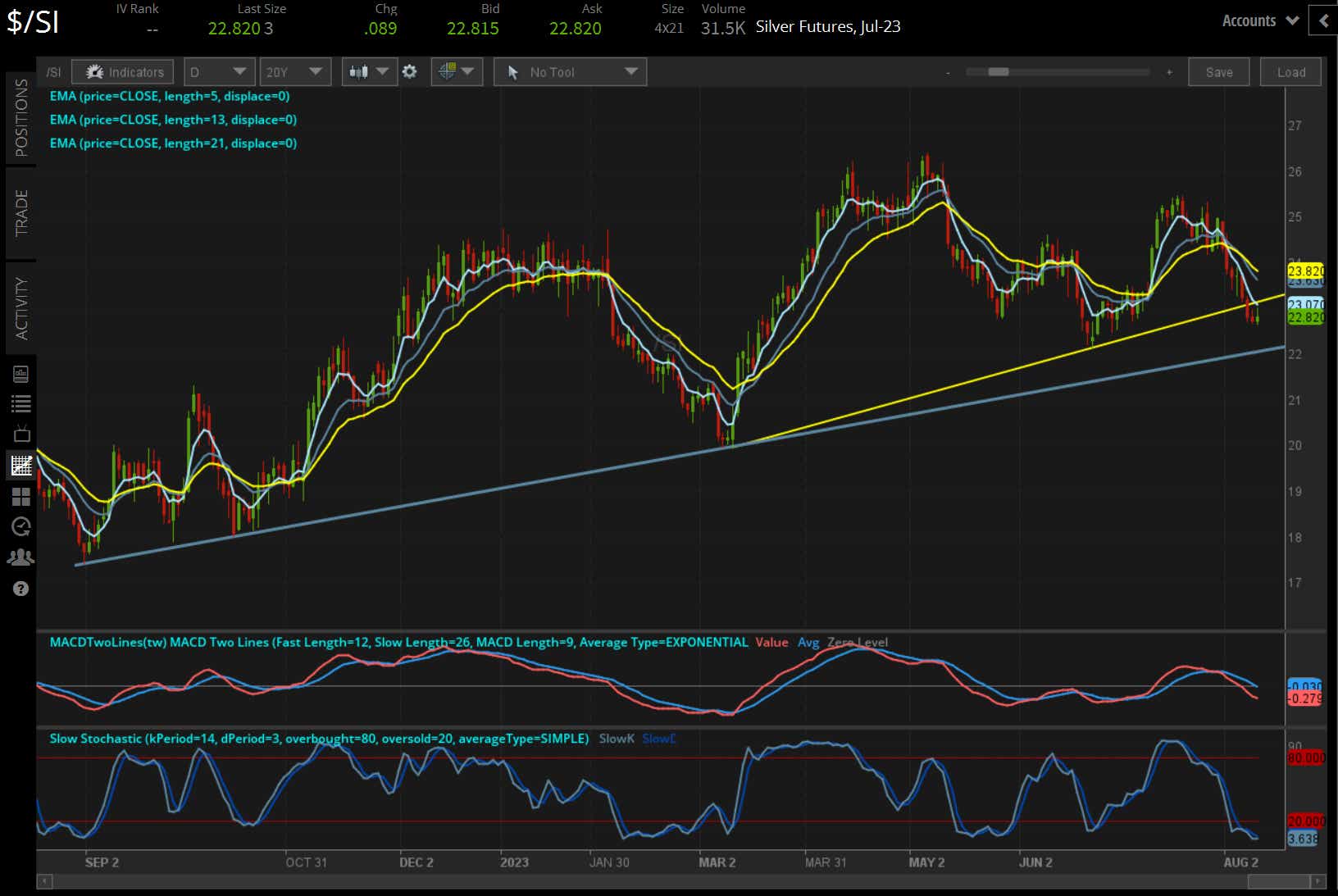Expand the No Tool drawing dropdown
The width and height of the screenshot is (1338, 896).
tap(571, 72)
